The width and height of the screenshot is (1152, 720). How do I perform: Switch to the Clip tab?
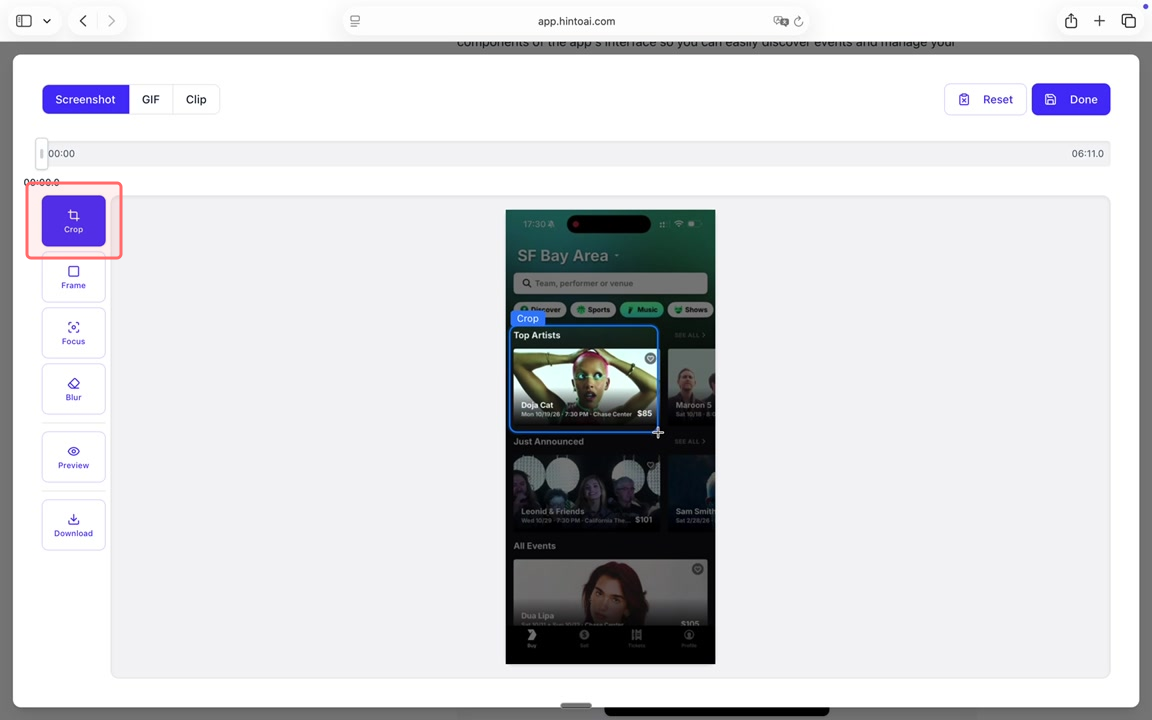tap(196, 99)
